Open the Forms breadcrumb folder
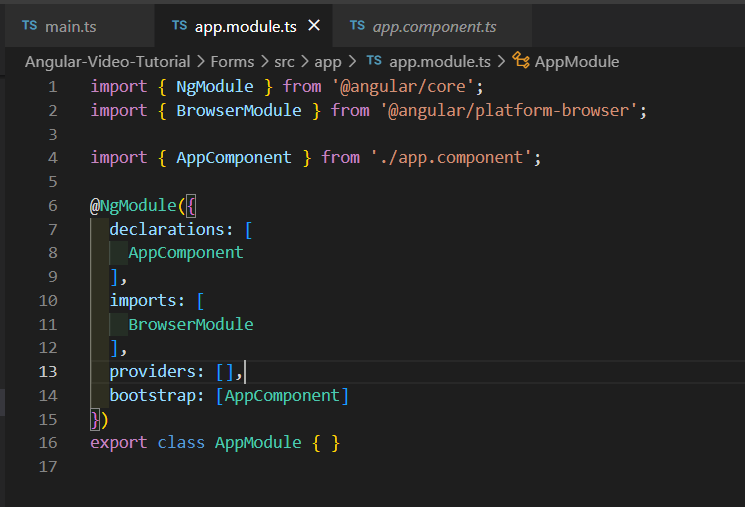 [x=232, y=62]
